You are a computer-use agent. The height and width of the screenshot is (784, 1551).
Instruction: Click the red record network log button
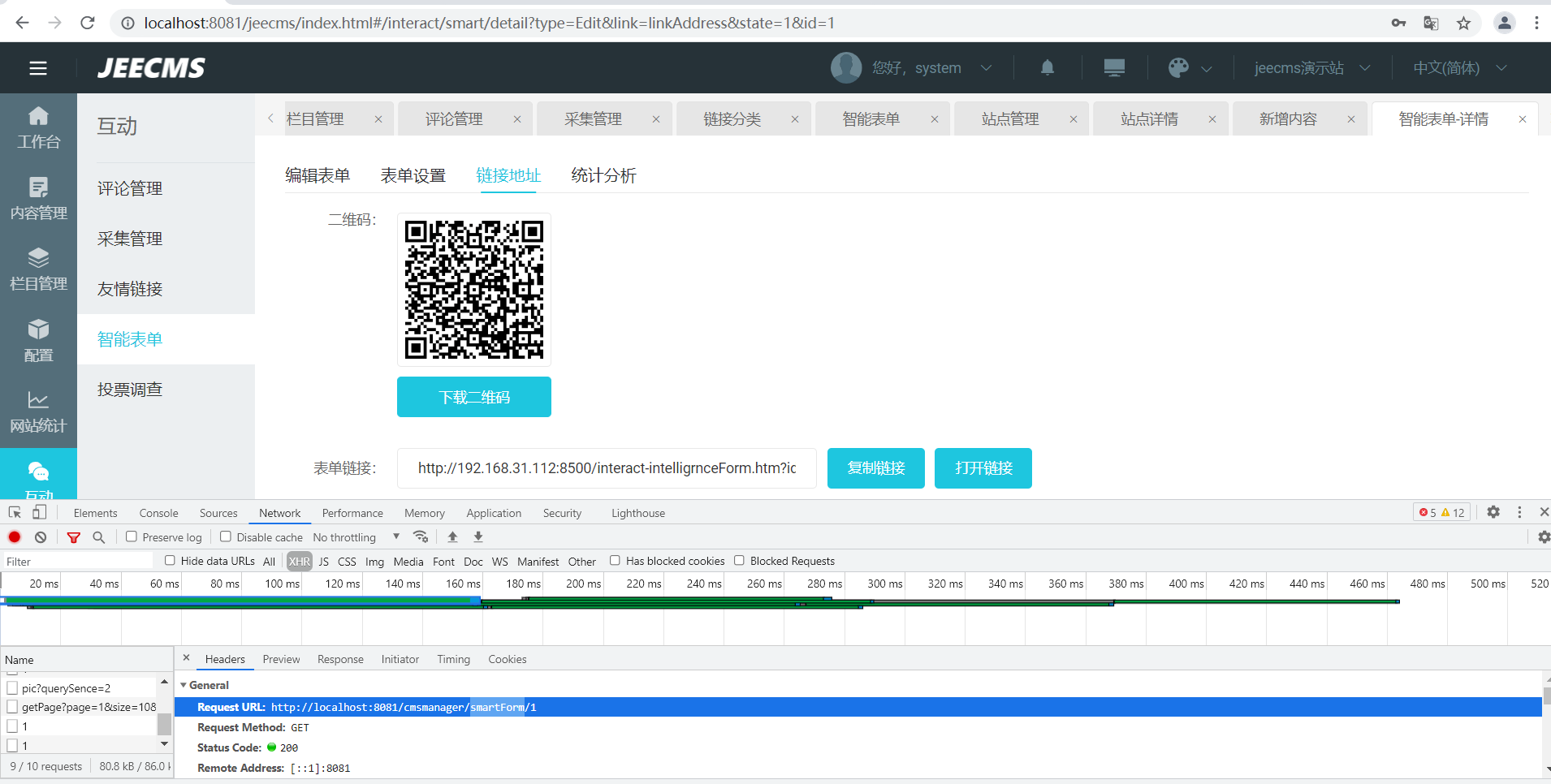[15, 537]
